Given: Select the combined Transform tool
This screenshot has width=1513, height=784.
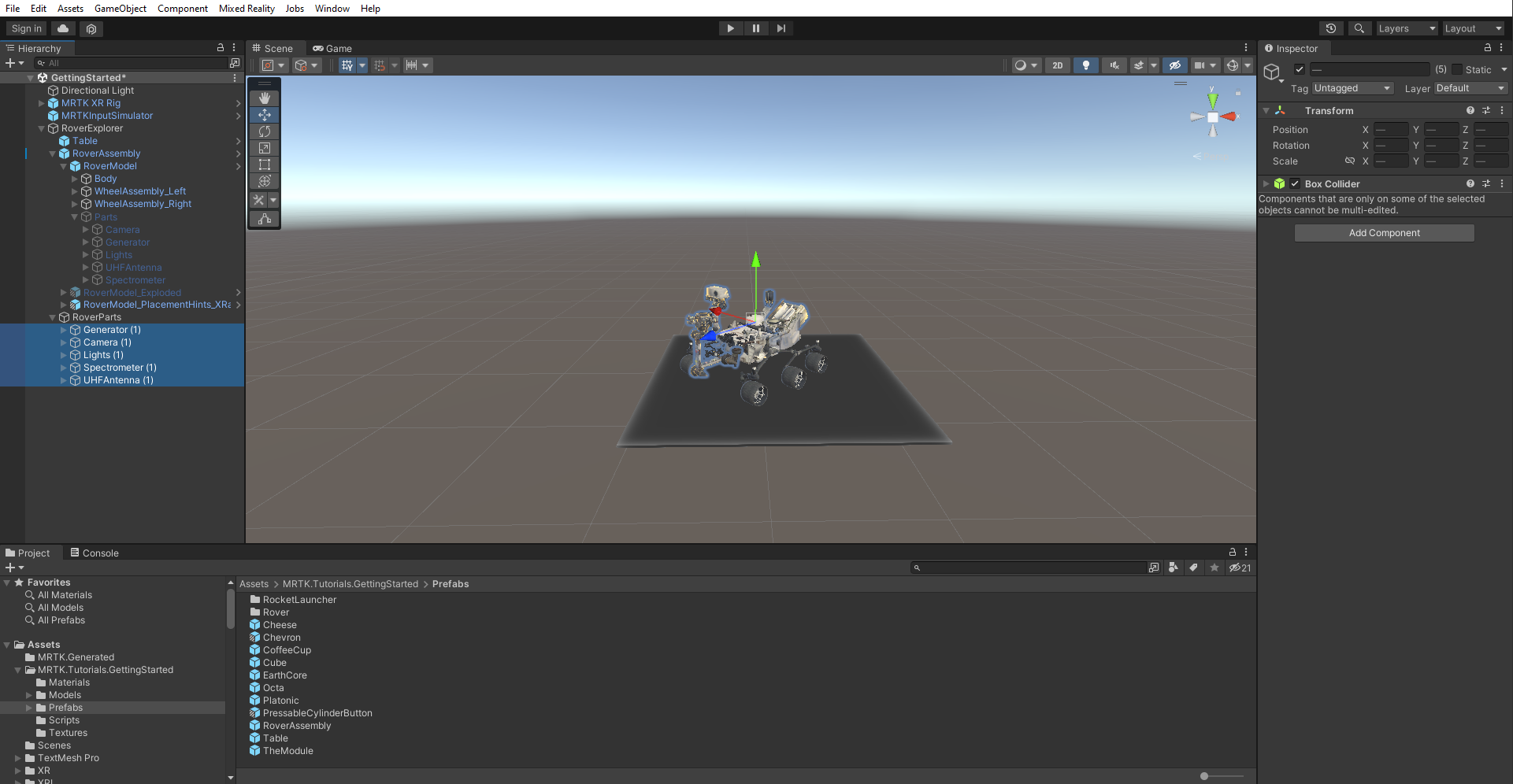Looking at the screenshot, I should (x=265, y=181).
